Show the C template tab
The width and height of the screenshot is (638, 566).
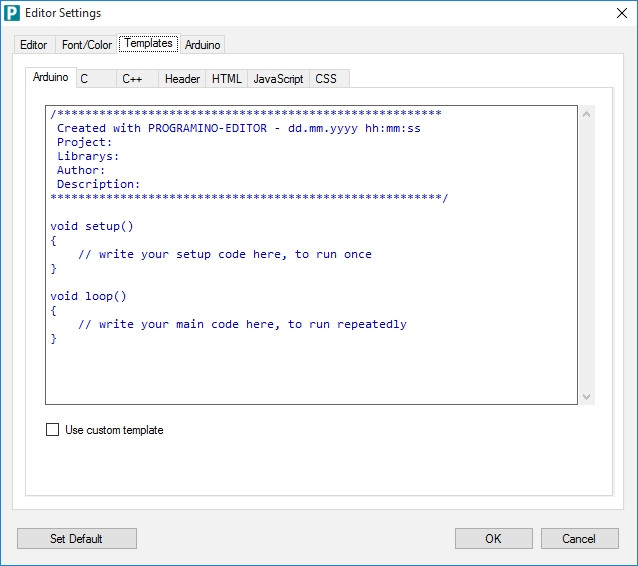coord(96,79)
